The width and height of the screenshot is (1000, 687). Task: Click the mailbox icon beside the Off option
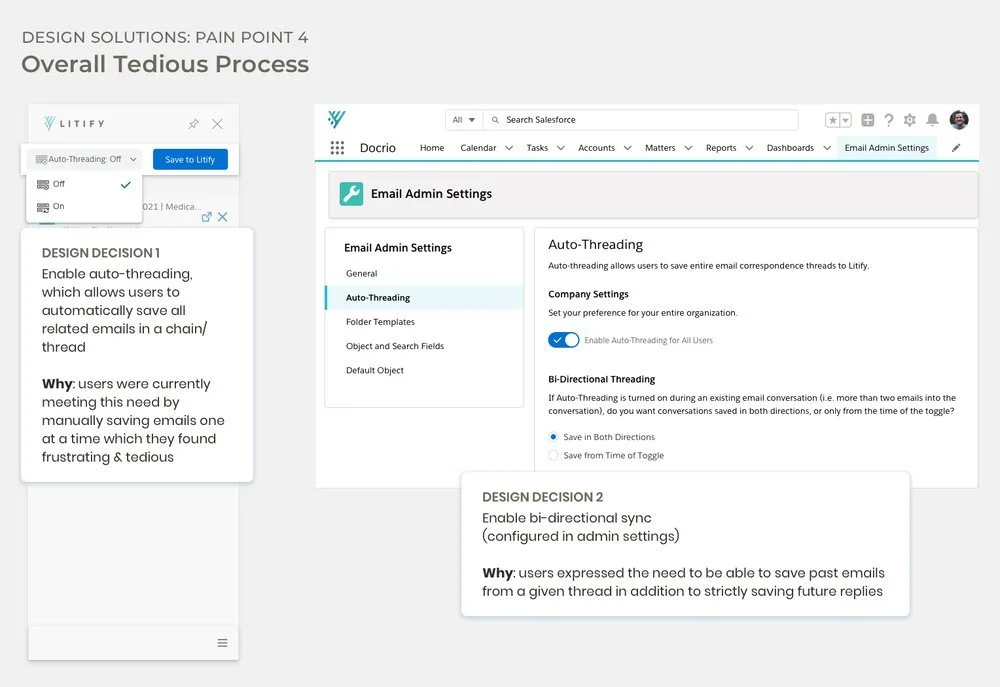click(43, 185)
